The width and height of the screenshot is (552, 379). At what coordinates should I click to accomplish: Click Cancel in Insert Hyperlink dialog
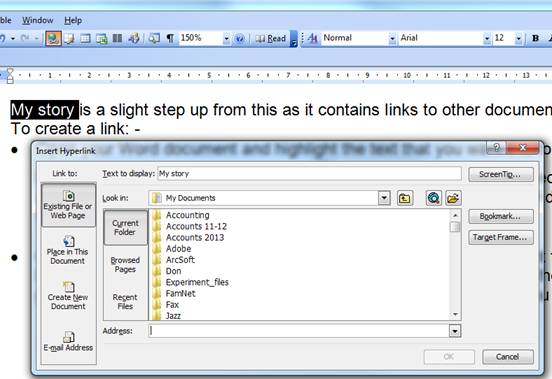click(507, 357)
